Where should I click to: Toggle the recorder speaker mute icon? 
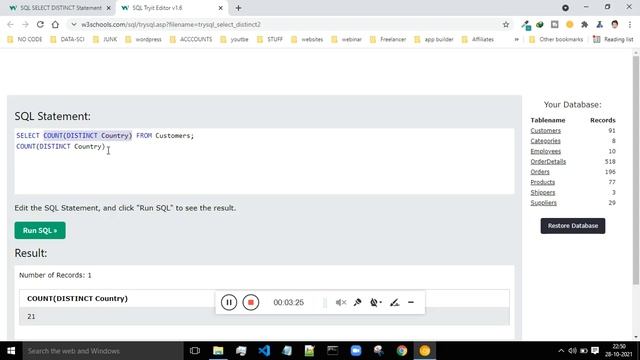pos(341,302)
